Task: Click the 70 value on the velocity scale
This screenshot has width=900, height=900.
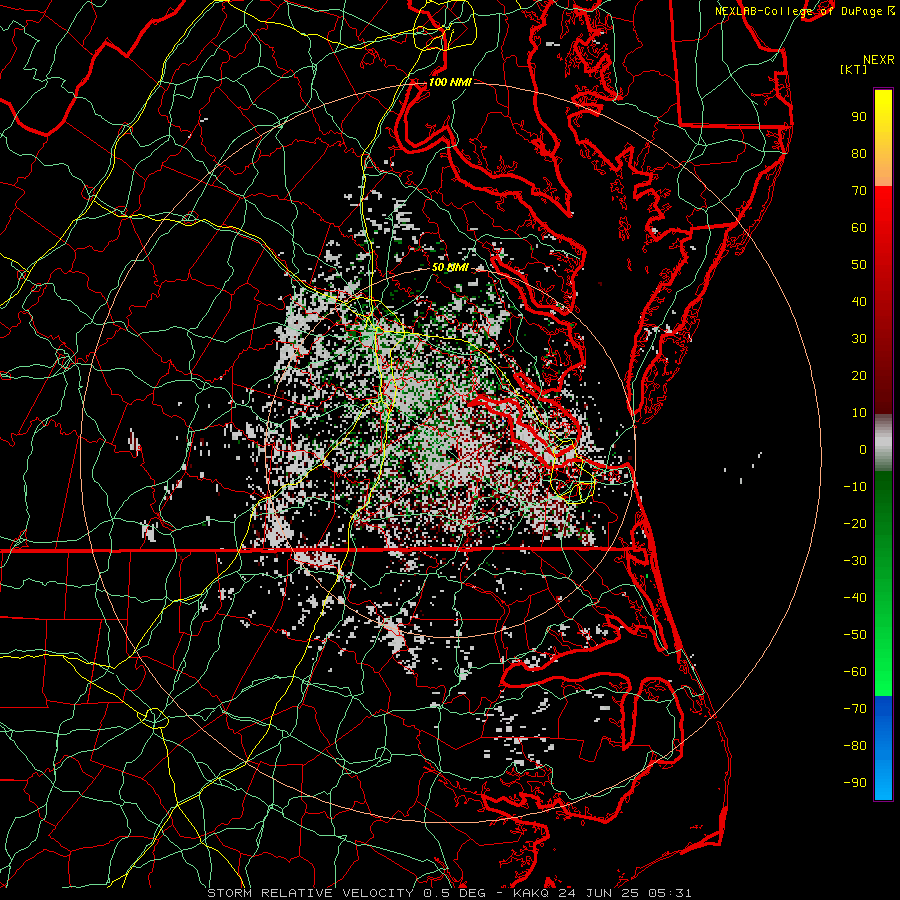Action: (859, 191)
